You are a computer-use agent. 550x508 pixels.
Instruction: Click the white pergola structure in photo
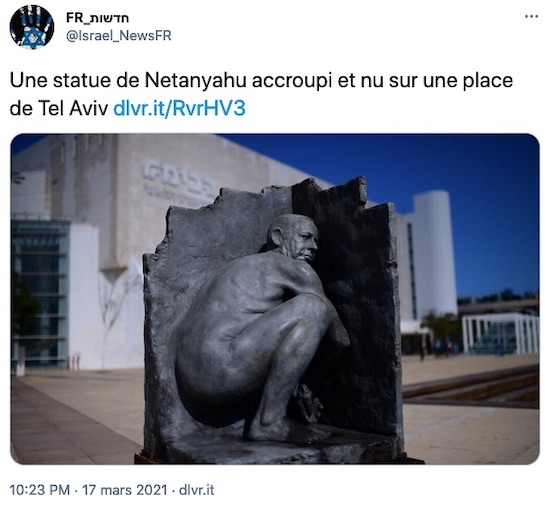pos(501,333)
